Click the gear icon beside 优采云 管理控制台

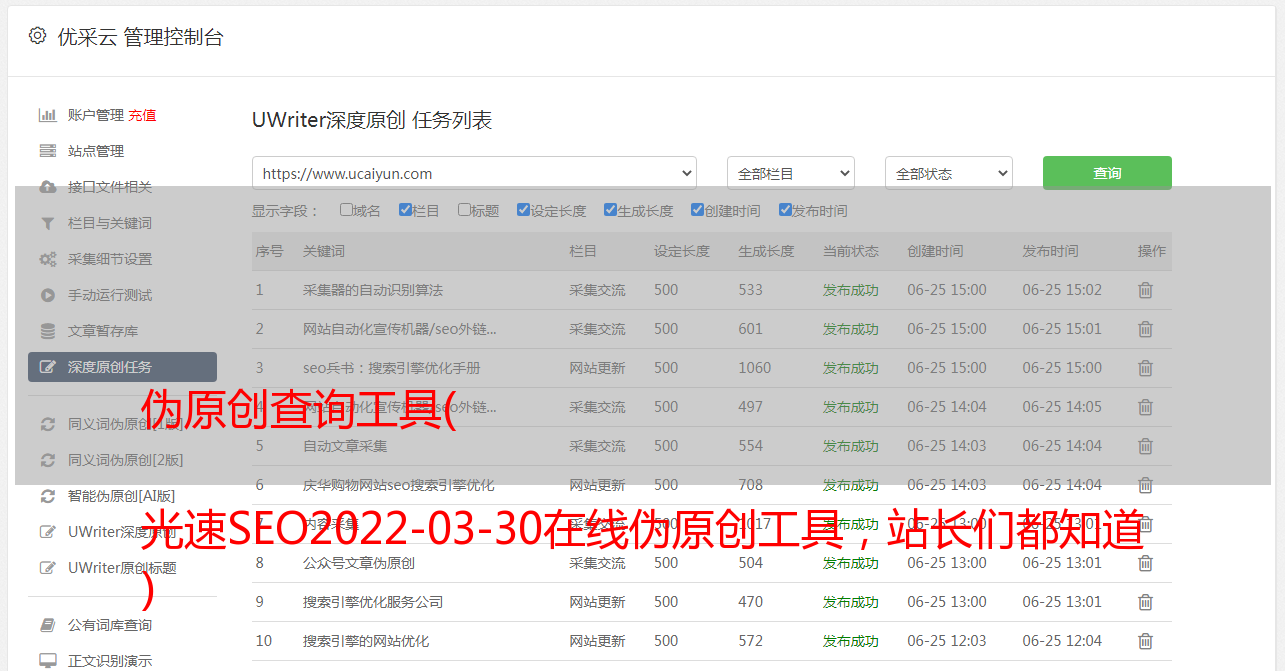[x=37, y=36]
